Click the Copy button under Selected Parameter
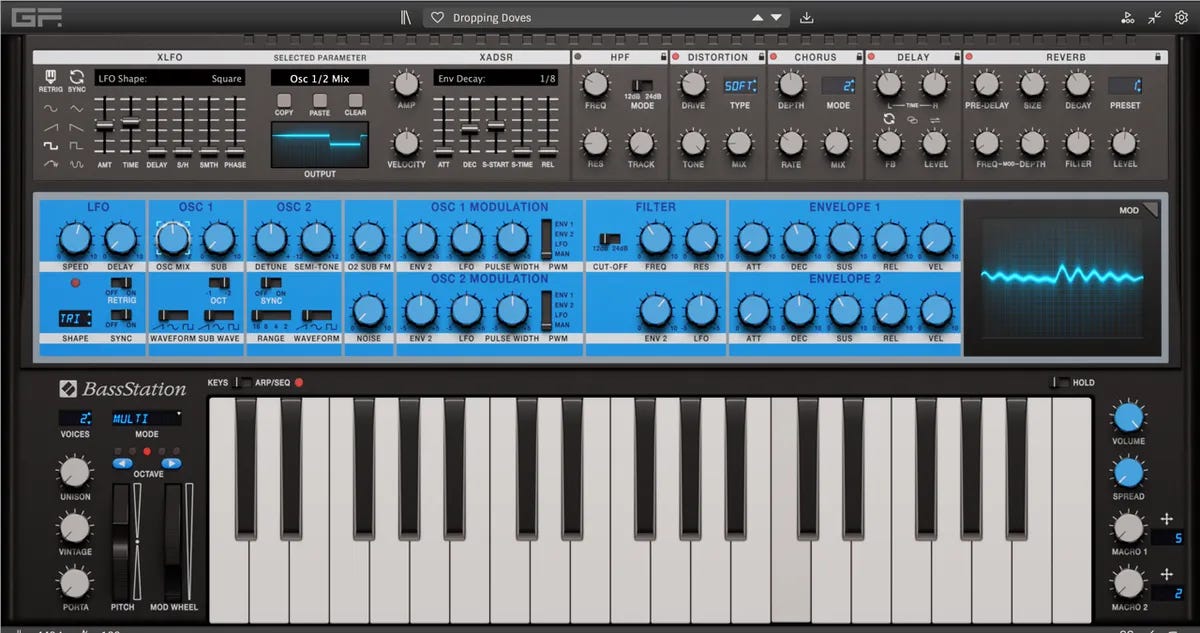The height and width of the screenshot is (633, 1200). [x=284, y=100]
